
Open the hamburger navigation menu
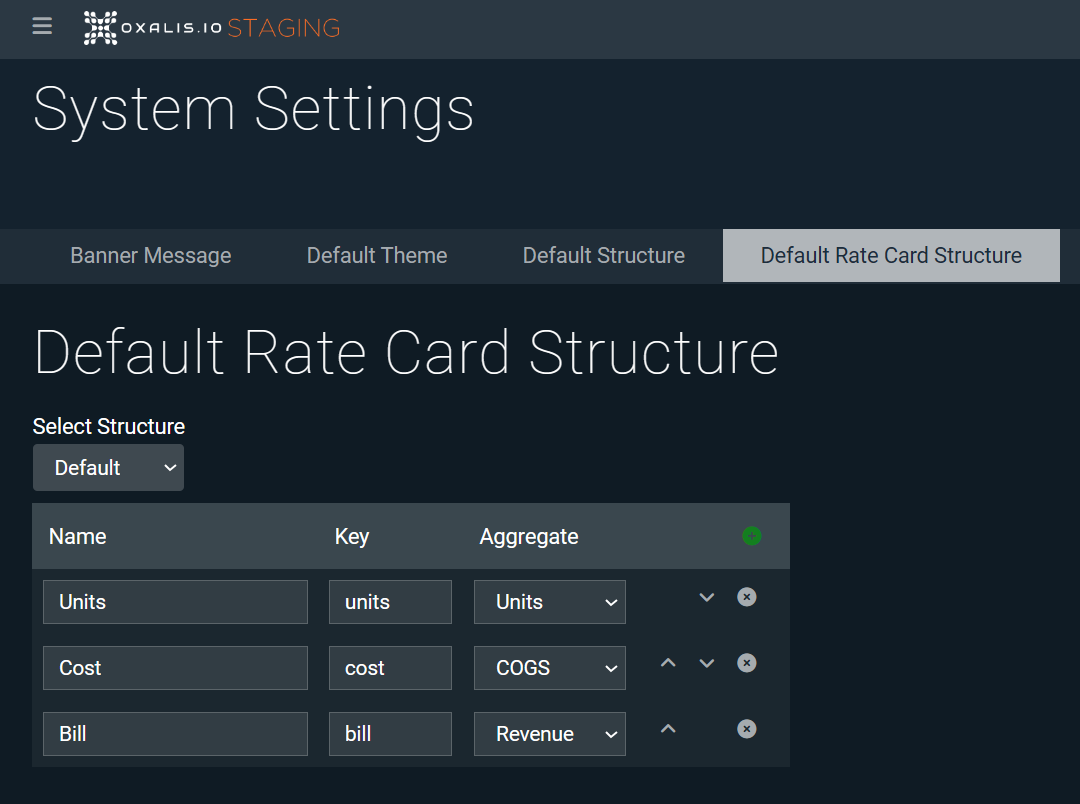tap(41, 26)
